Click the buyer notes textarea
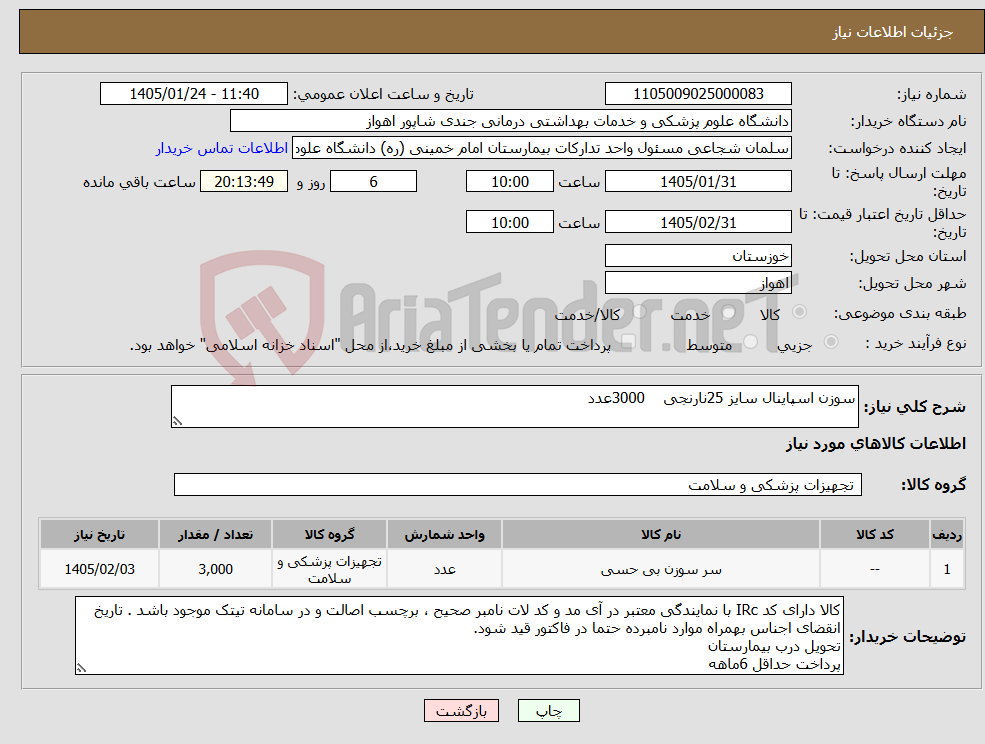This screenshot has height=744, width=985. point(459,636)
